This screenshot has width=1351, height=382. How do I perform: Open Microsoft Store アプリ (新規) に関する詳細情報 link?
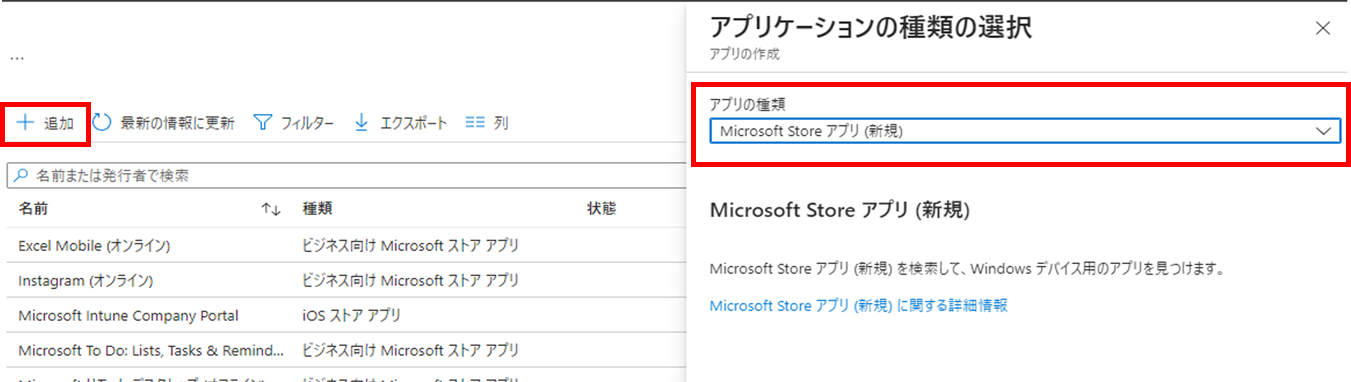858,306
